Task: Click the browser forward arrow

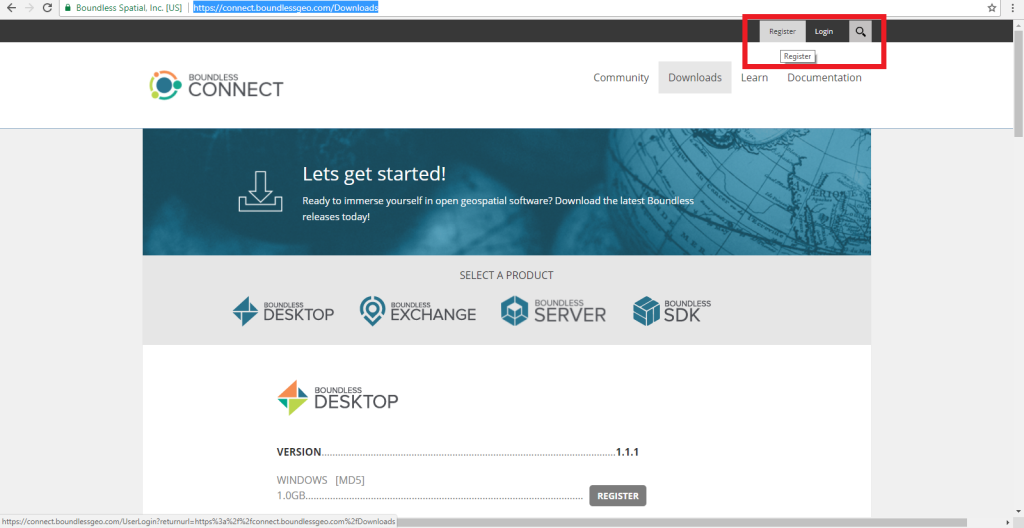Action: coord(29,8)
